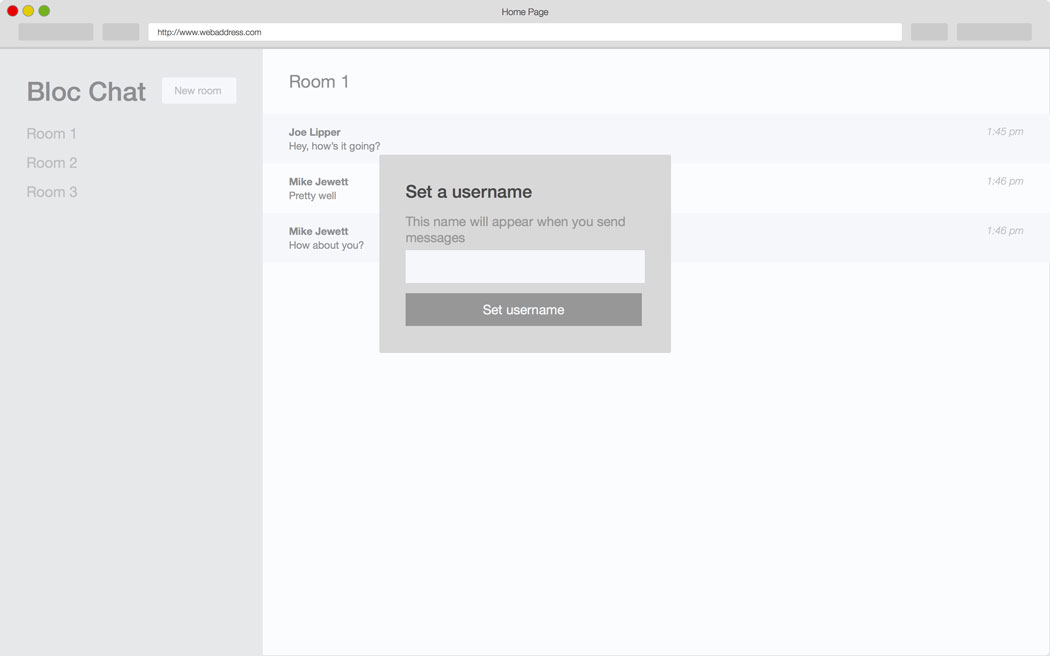This screenshot has height=656, width=1050.
Task: Click the 1:46 pm timestamp beside 'How about you?'
Action: (x=1004, y=230)
